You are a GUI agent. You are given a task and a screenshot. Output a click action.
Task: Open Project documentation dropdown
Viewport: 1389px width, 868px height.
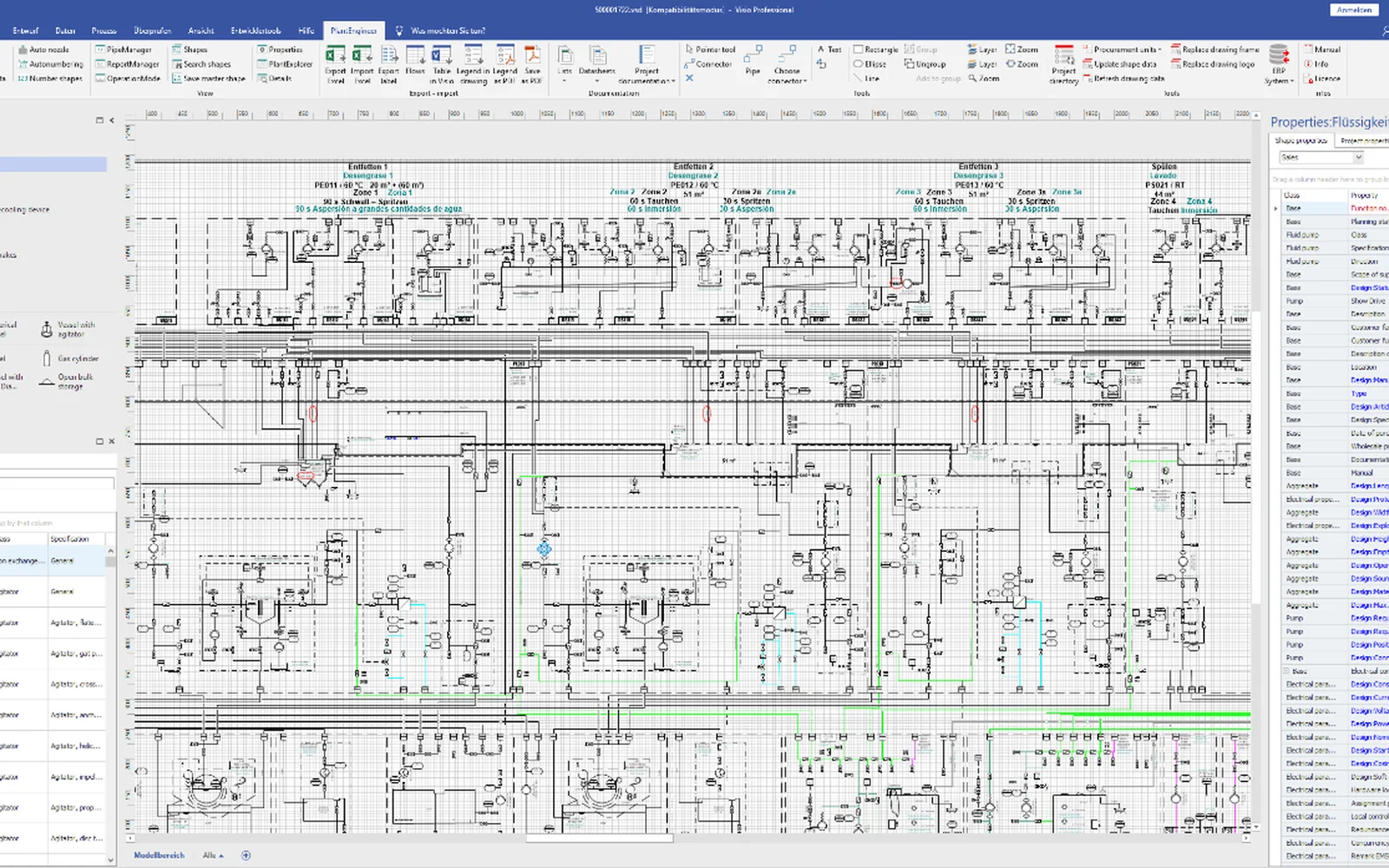click(x=646, y=65)
